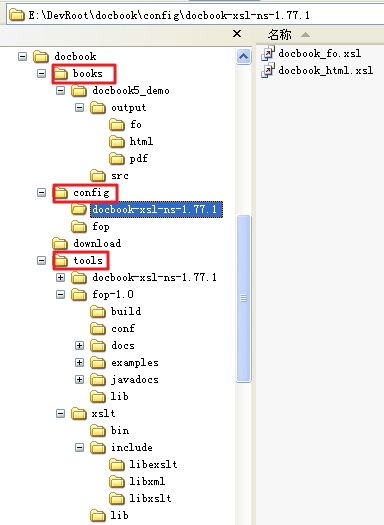This screenshot has width=384, height=525.
Task: Select the examples tree item label
Action: pyautogui.click(x=135, y=363)
